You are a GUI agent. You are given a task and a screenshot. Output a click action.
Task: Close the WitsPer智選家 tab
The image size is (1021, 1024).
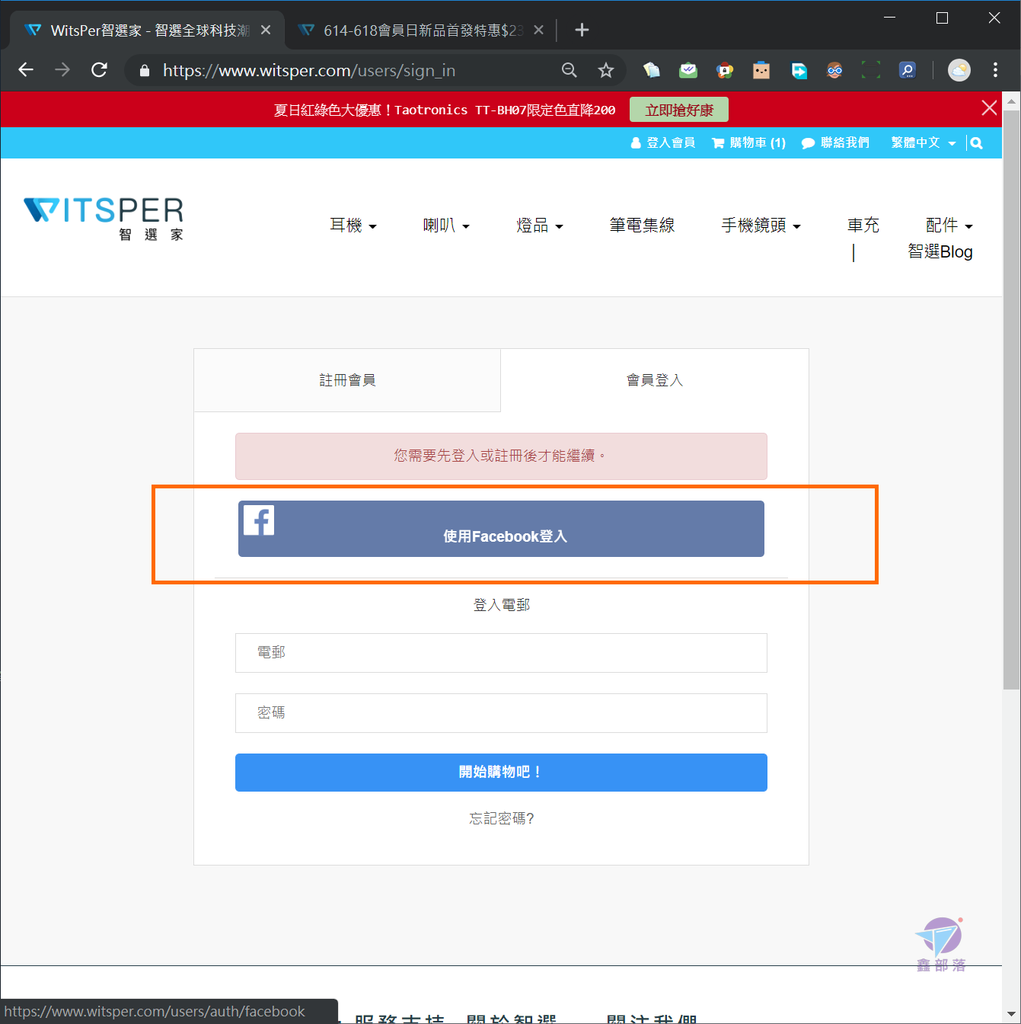click(265, 30)
